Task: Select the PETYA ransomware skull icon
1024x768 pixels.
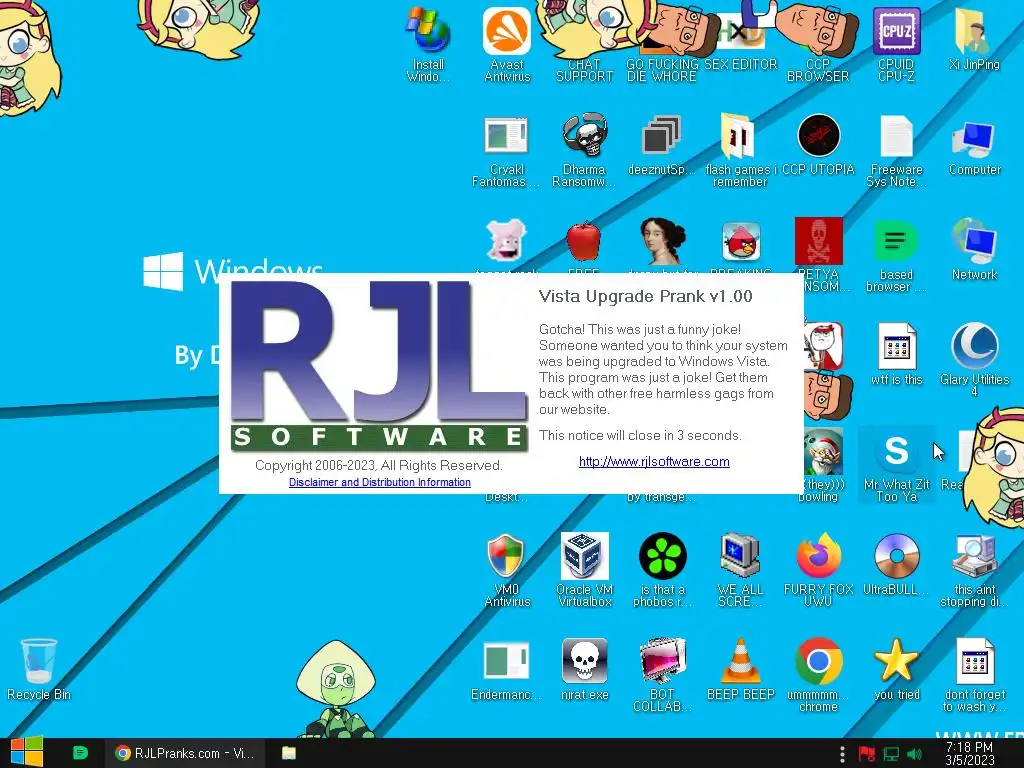Action: (818, 241)
